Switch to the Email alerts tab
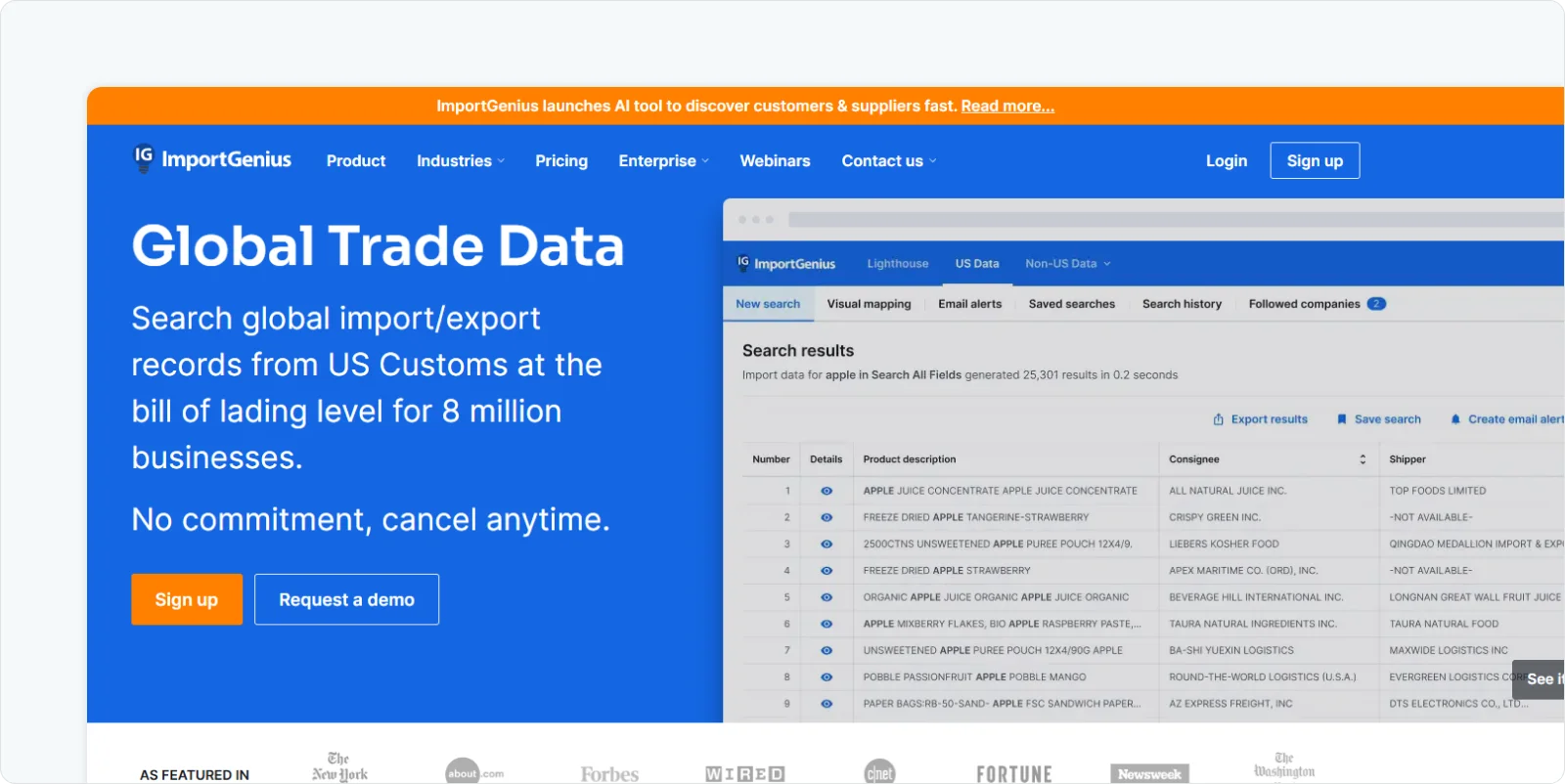This screenshot has height=784, width=1565. point(969,304)
